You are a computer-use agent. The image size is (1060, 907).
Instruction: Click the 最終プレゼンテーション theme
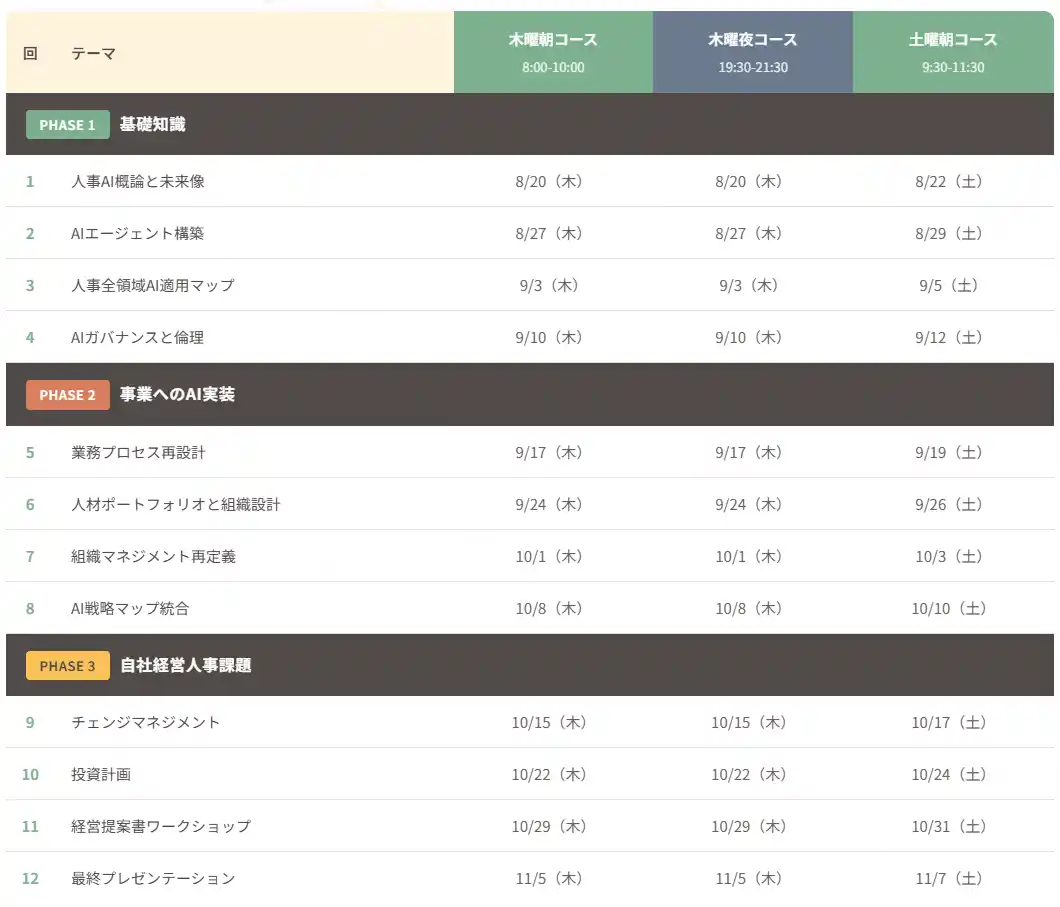(154, 878)
